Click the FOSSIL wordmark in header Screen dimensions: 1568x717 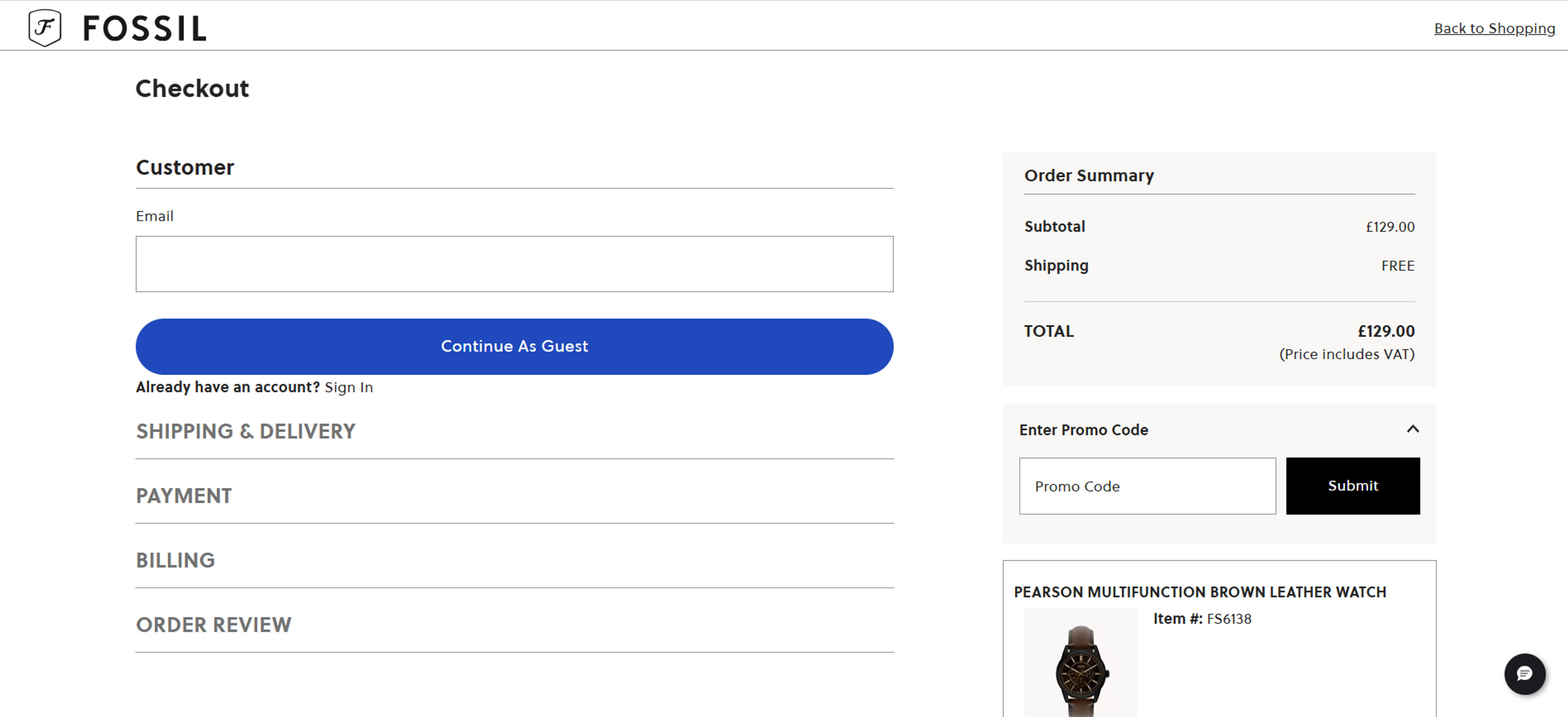click(145, 29)
